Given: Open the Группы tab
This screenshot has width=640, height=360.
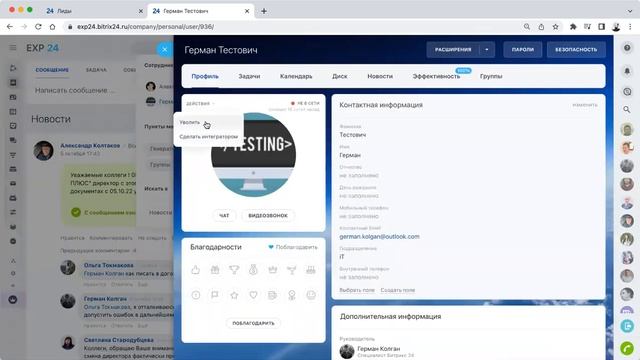Looking at the screenshot, I should [x=491, y=76].
